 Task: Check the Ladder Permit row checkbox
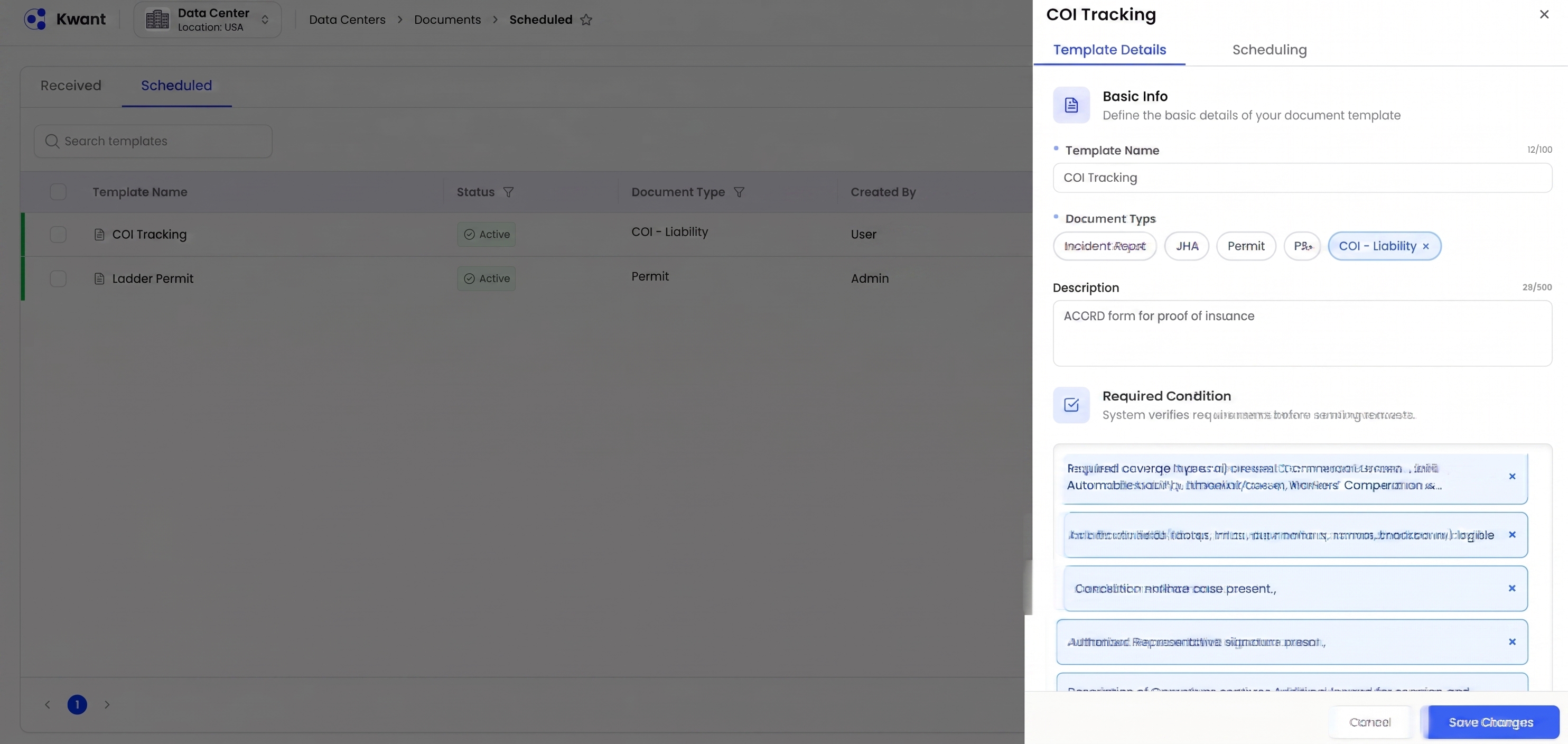click(x=58, y=278)
